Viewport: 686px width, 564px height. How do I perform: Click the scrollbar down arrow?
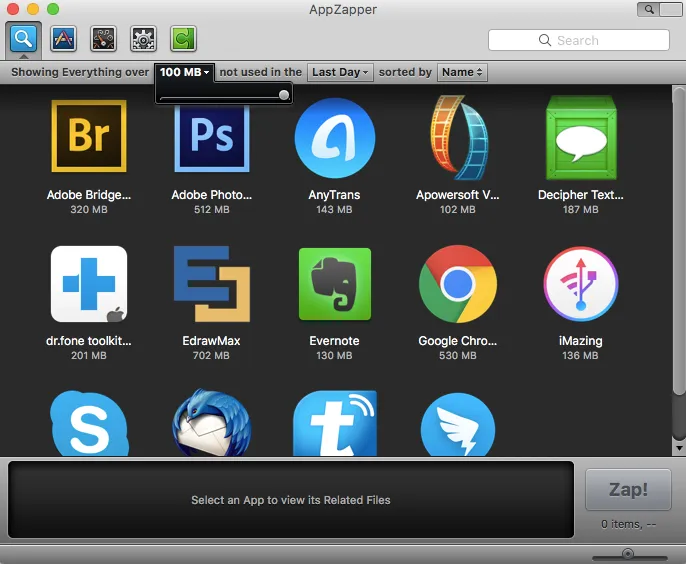click(x=679, y=448)
